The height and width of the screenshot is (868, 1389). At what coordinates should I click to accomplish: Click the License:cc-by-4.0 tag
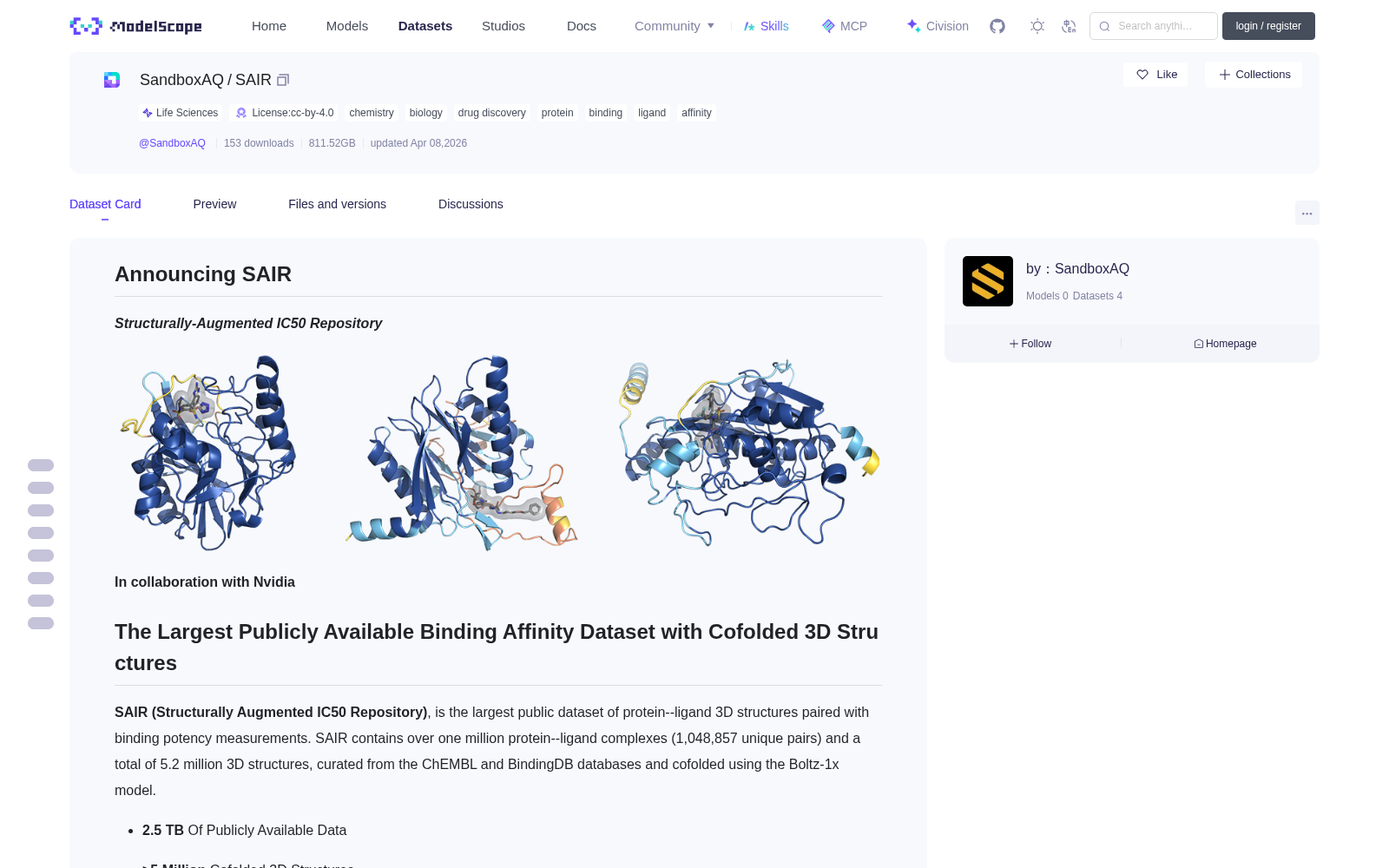(x=285, y=113)
